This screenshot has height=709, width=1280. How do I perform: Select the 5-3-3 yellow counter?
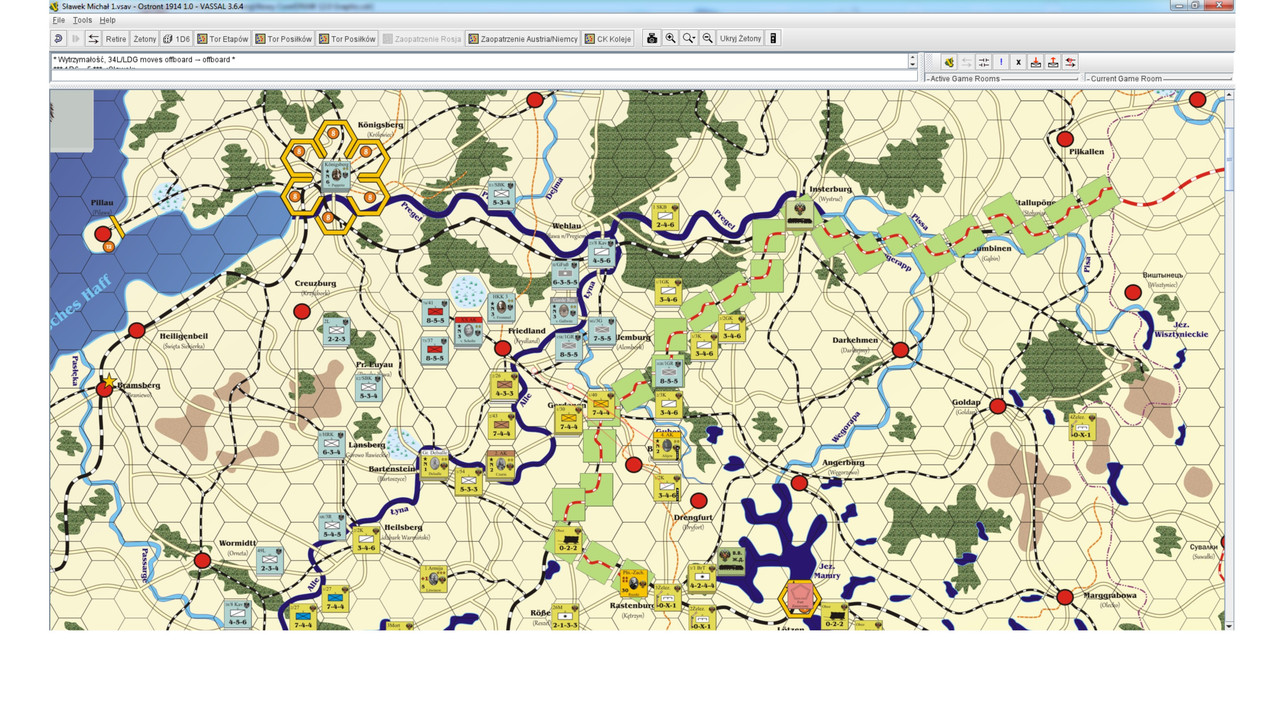(468, 482)
